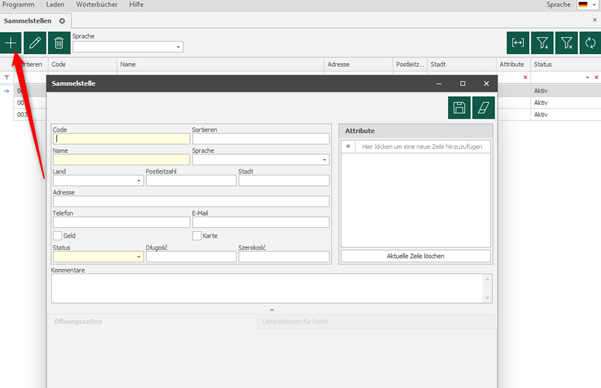Click the add new collection point plus icon
The height and width of the screenshot is (388, 601).
pos(11,43)
